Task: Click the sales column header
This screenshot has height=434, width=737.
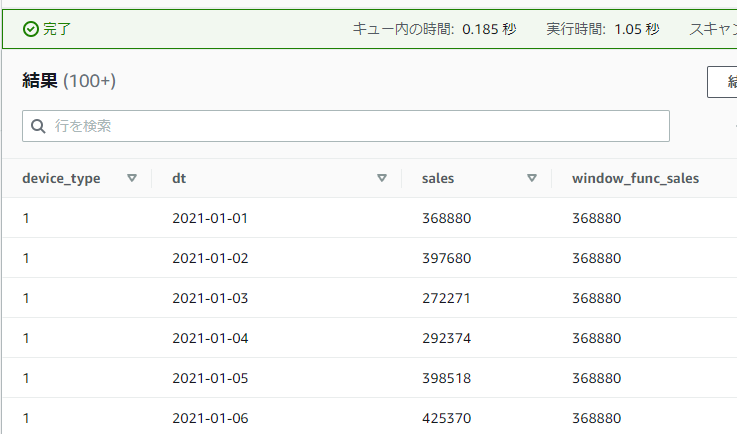Action: pyautogui.click(x=438, y=179)
